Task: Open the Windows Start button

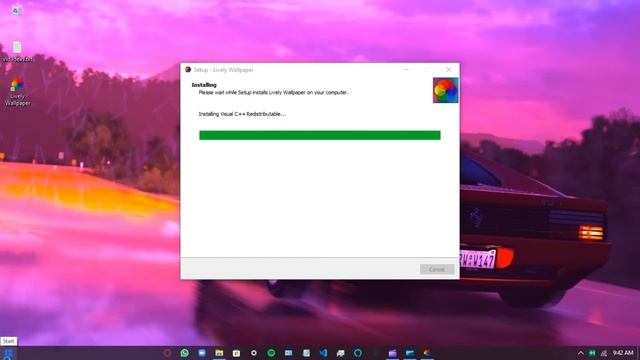Action: [8, 353]
